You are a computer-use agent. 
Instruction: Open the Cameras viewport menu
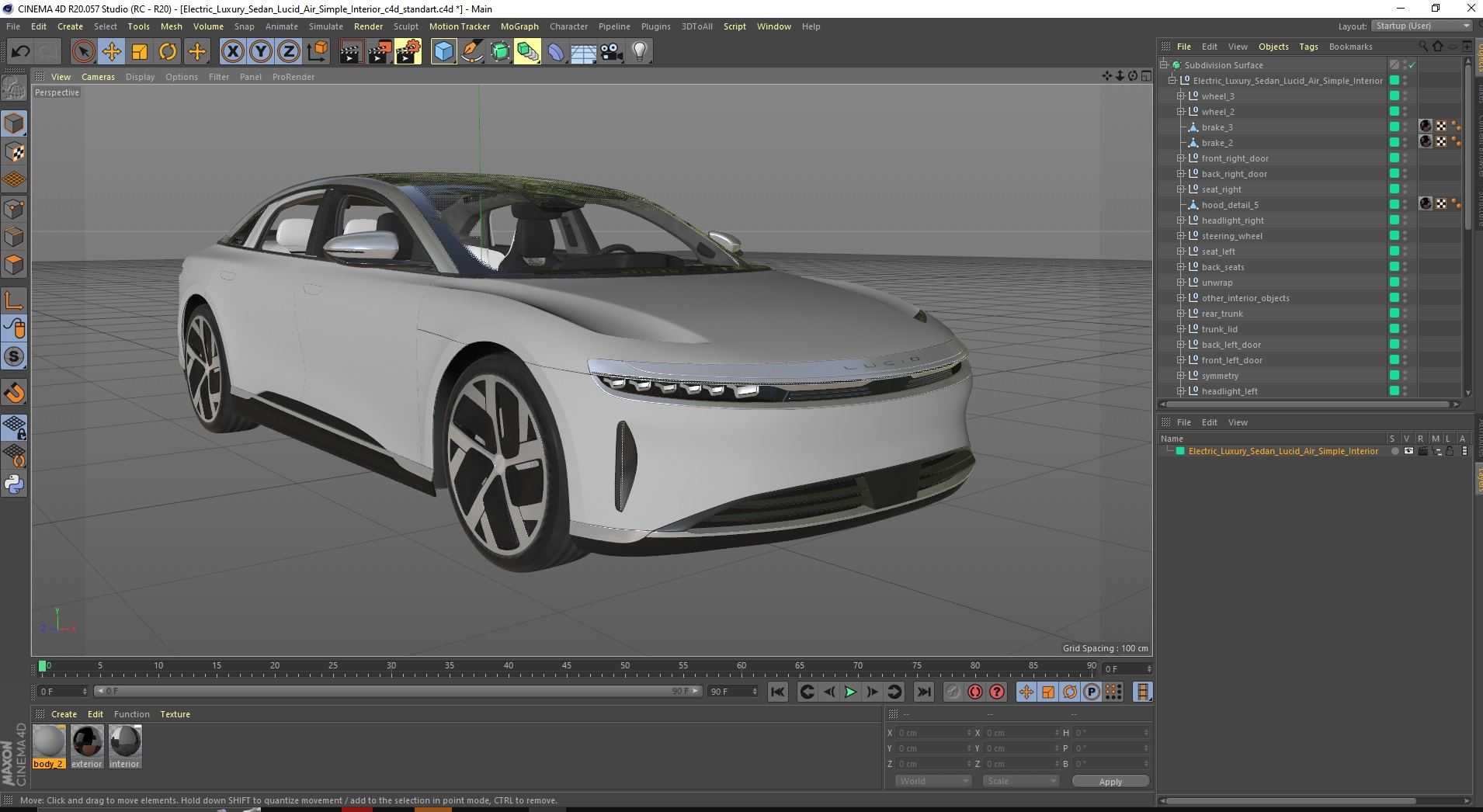point(98,77)
